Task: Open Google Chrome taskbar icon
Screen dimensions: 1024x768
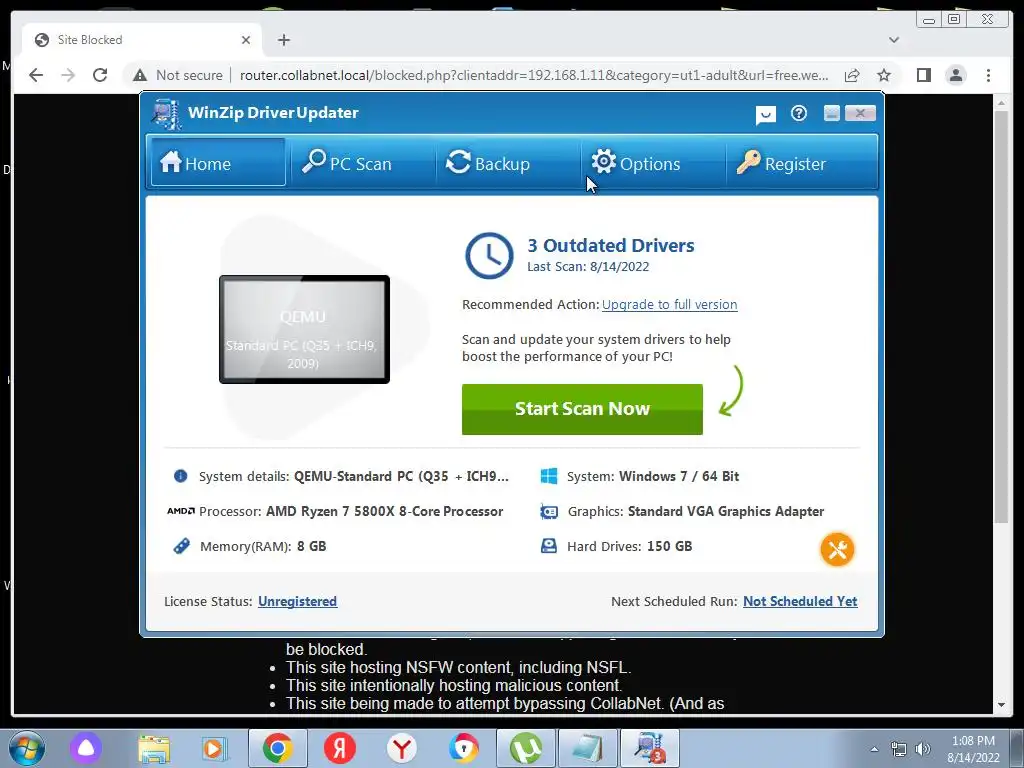Action: (x=278, y=748)
